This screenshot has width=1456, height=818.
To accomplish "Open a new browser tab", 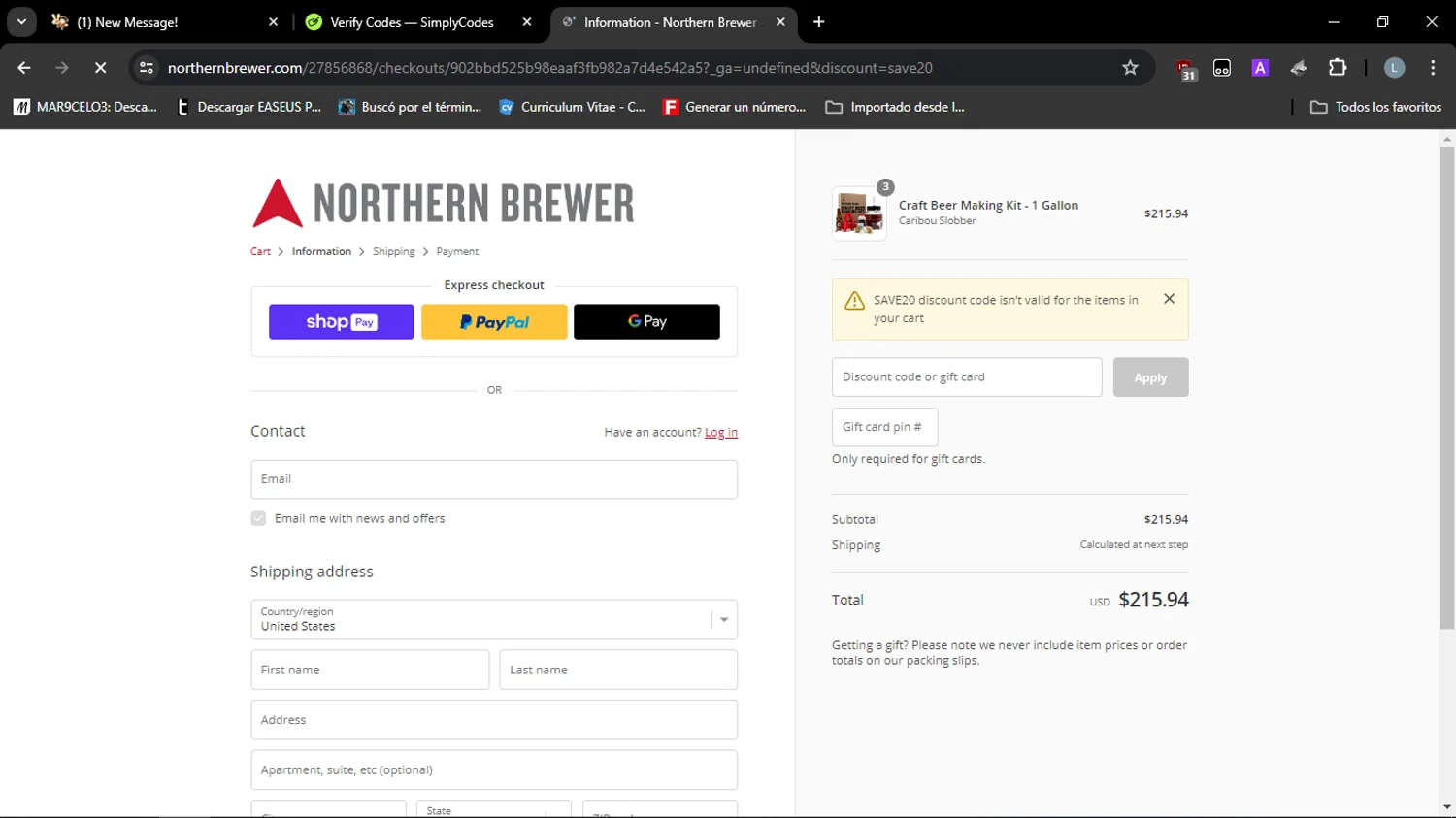I will [x=819, y=22].
